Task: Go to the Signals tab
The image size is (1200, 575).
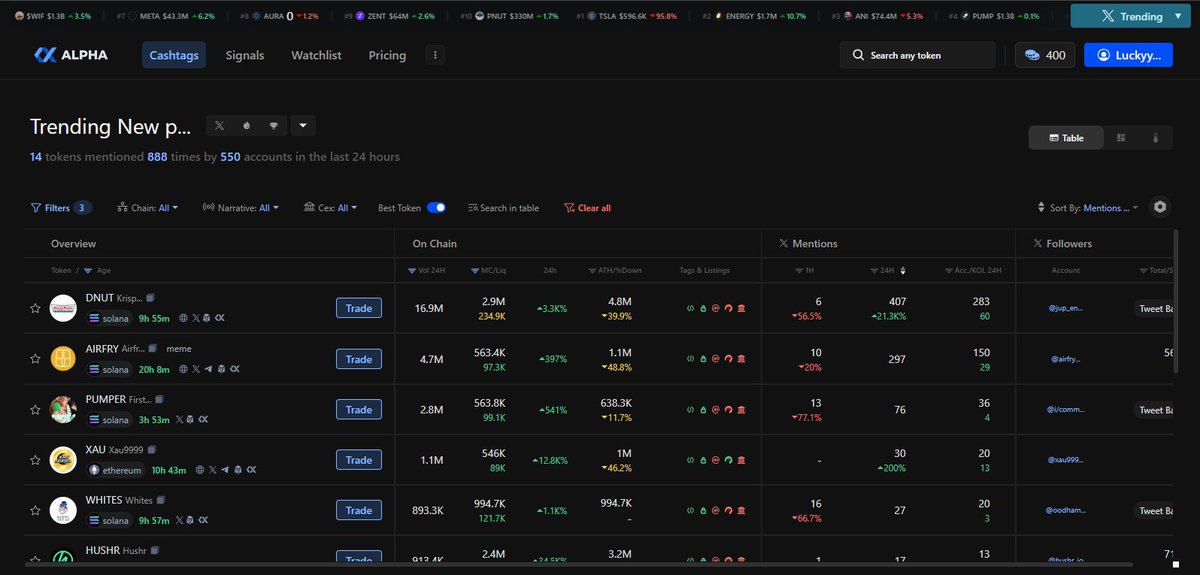Action: (245, 55)
